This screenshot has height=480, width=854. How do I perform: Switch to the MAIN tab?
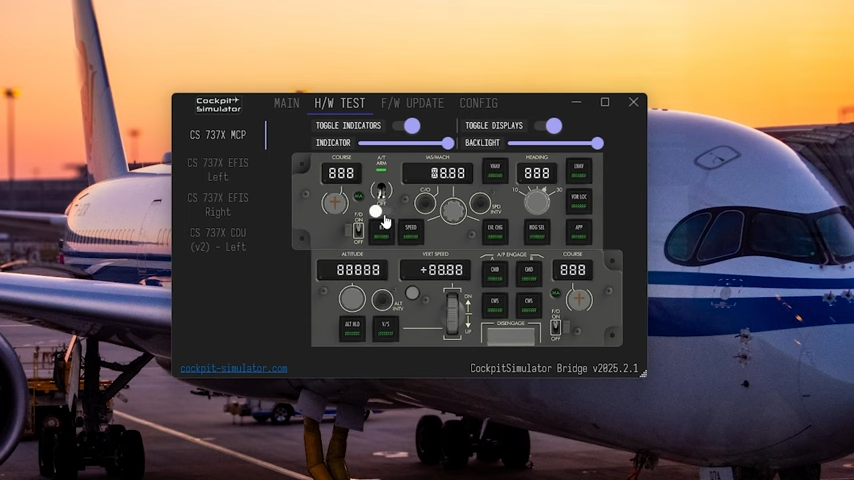tap(286, 103)
